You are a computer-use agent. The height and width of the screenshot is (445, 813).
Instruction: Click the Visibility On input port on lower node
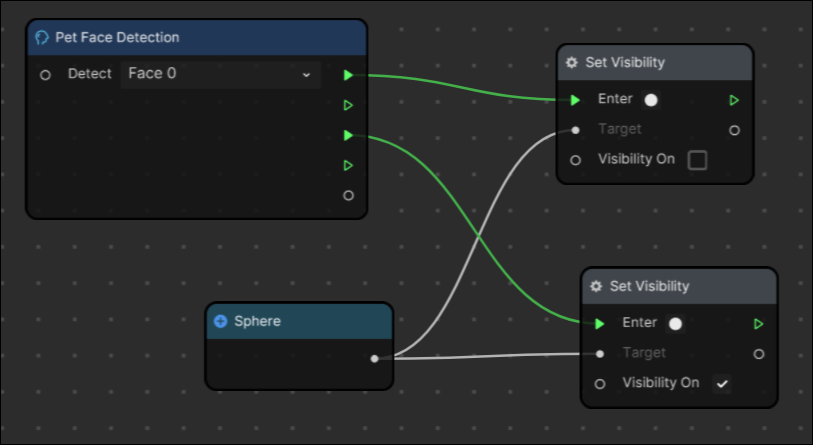599,384
